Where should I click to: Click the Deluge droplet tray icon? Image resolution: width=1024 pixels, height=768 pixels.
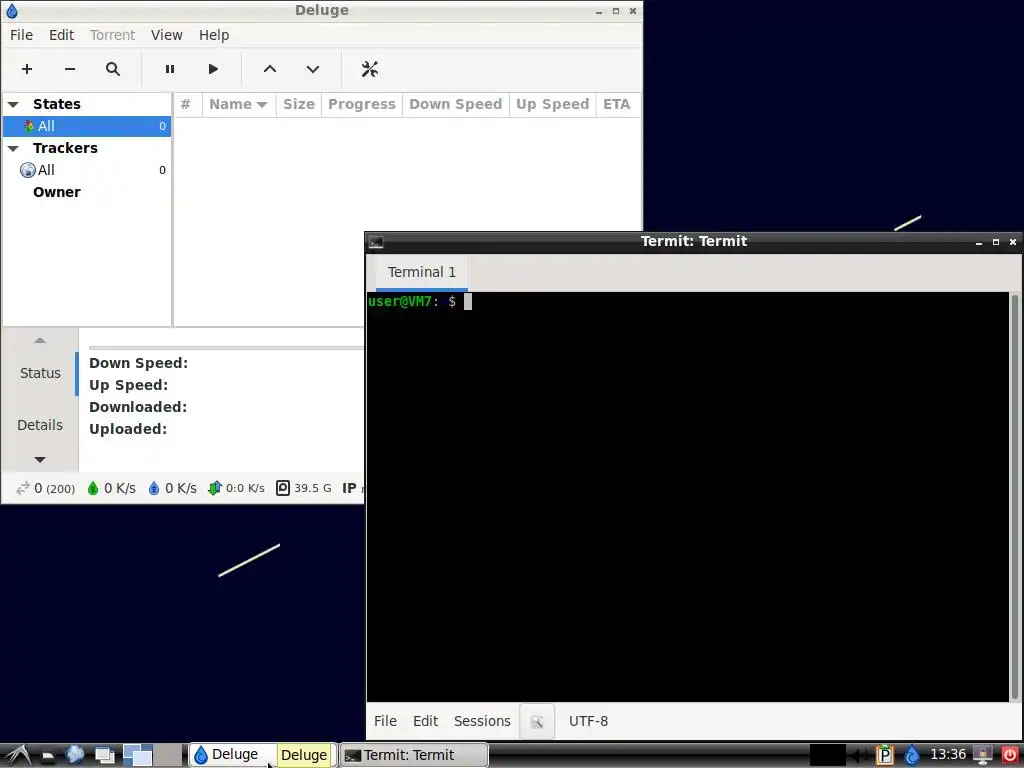coord(912,755)
